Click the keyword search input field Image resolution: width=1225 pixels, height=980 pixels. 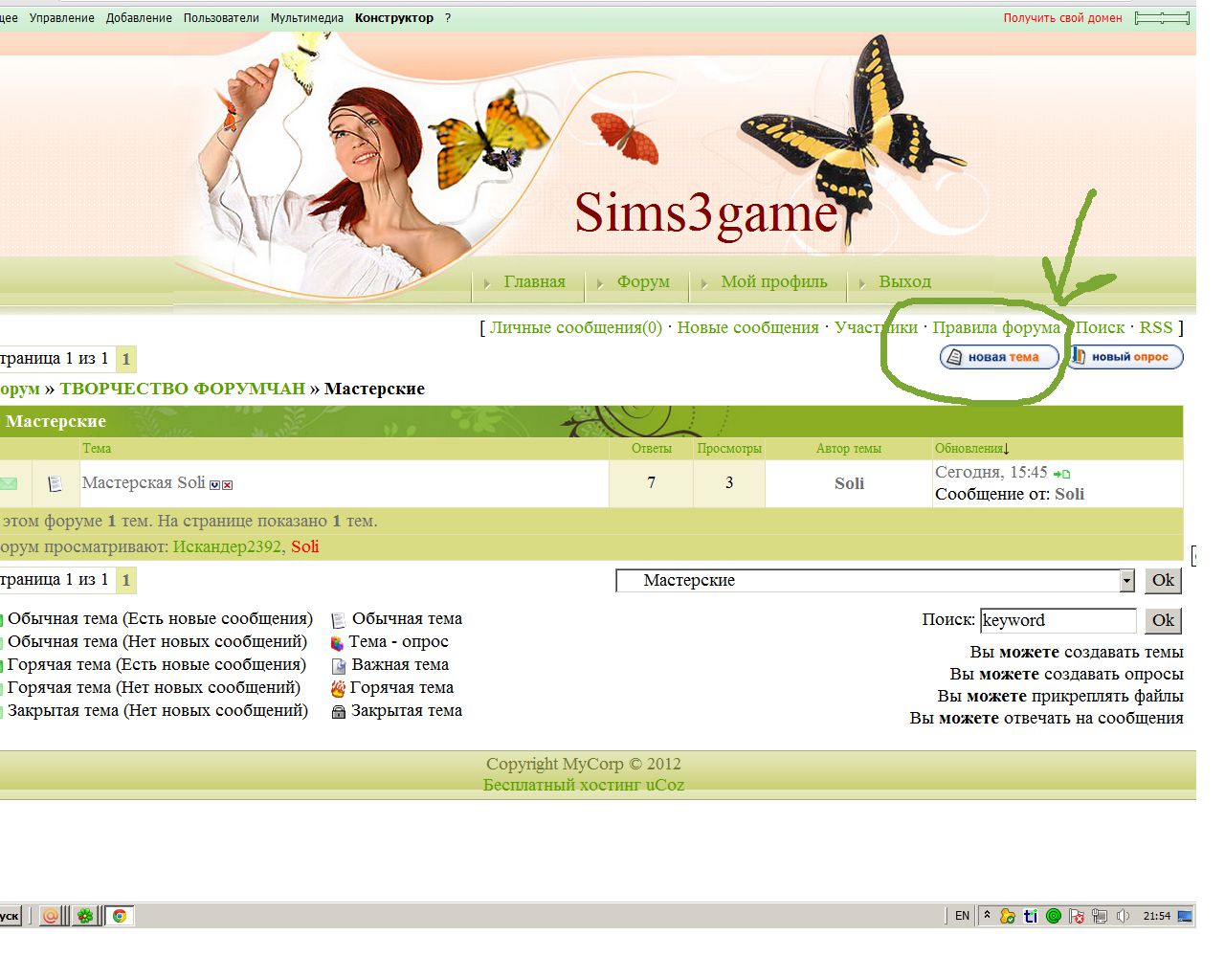pos(1058,620)
